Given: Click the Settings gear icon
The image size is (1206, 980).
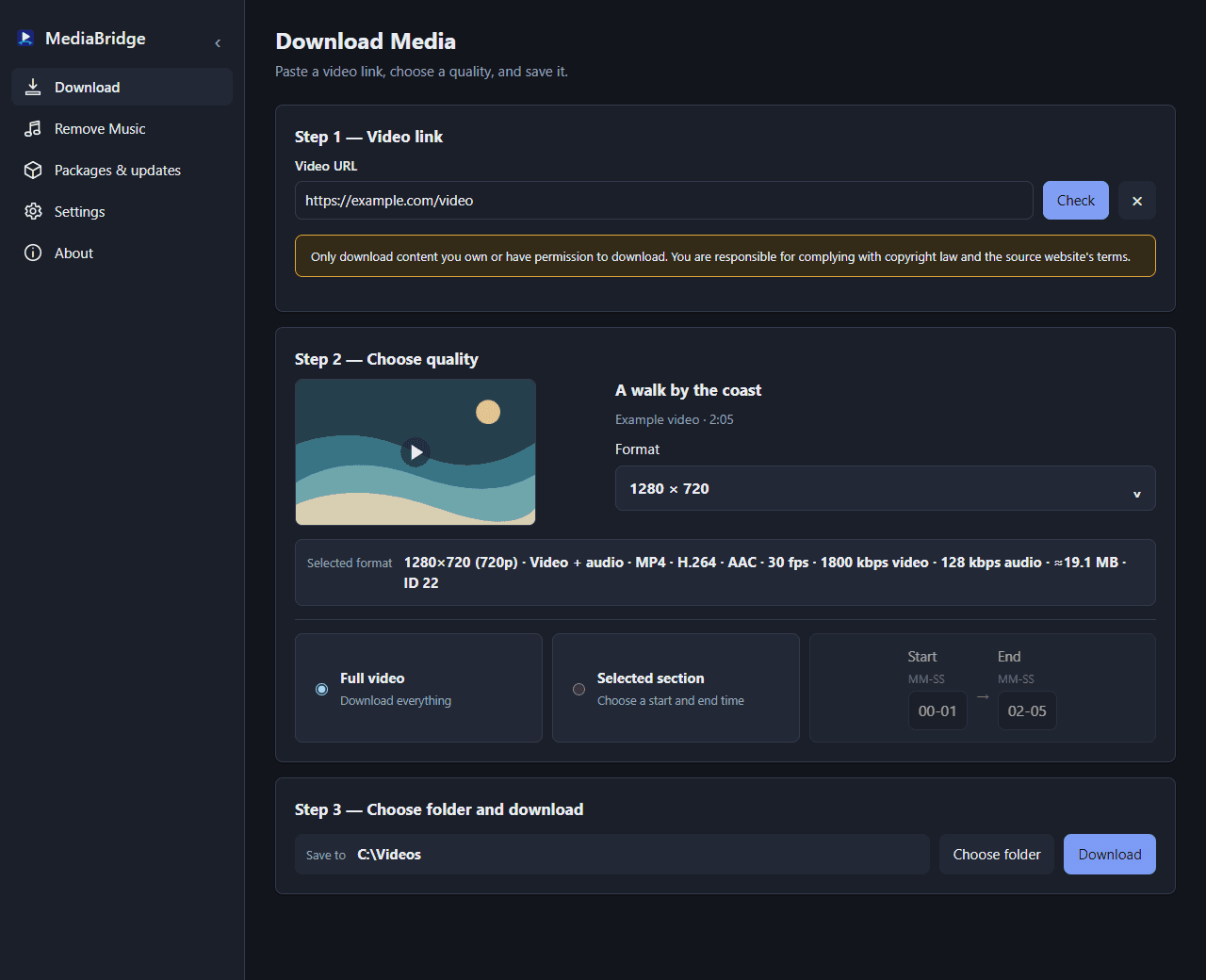Looking at the screenshot, I should [x=33, y=211].
